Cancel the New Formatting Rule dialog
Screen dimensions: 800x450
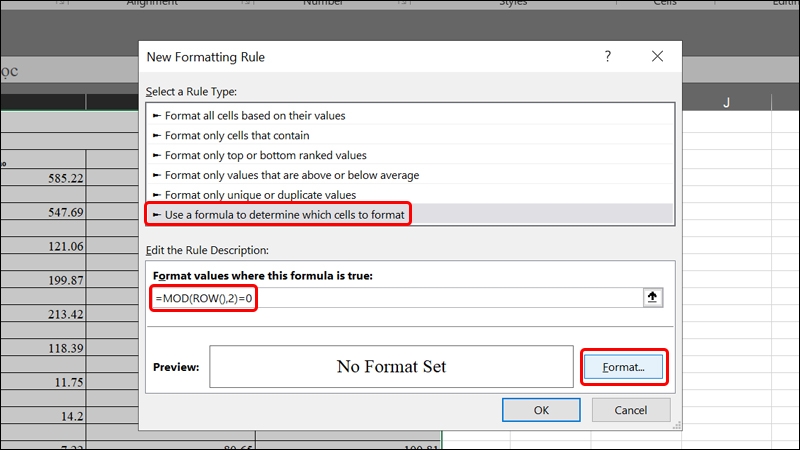pyautogui.click(x=631, y=410)
